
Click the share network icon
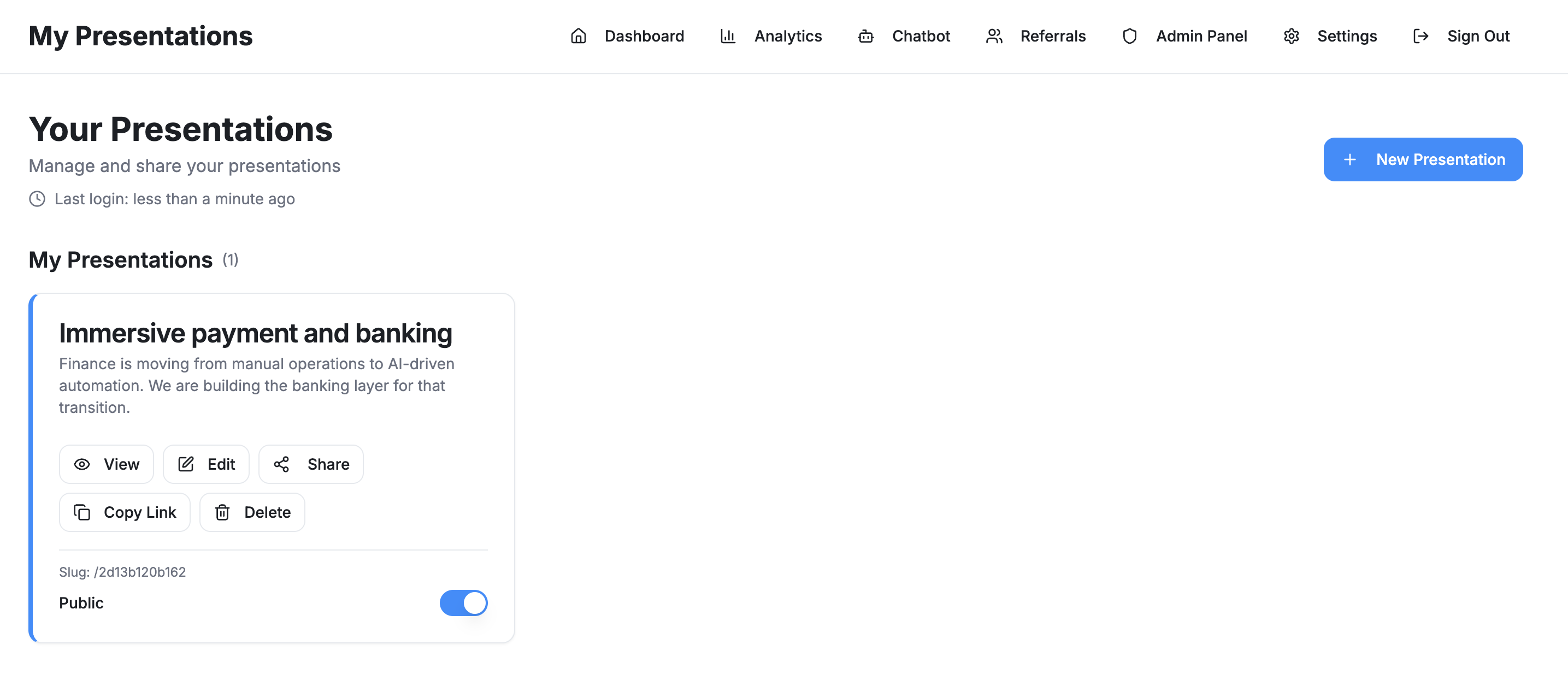[x=282, y=464]
